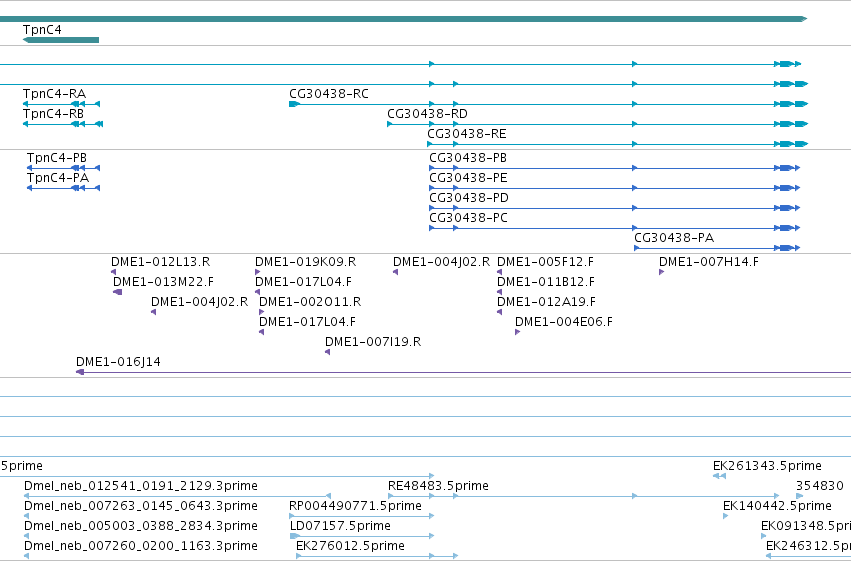The width and height of the screenshot is (851, 561).
Task: Select protein CG30438-PE
Action: point(468,178)
